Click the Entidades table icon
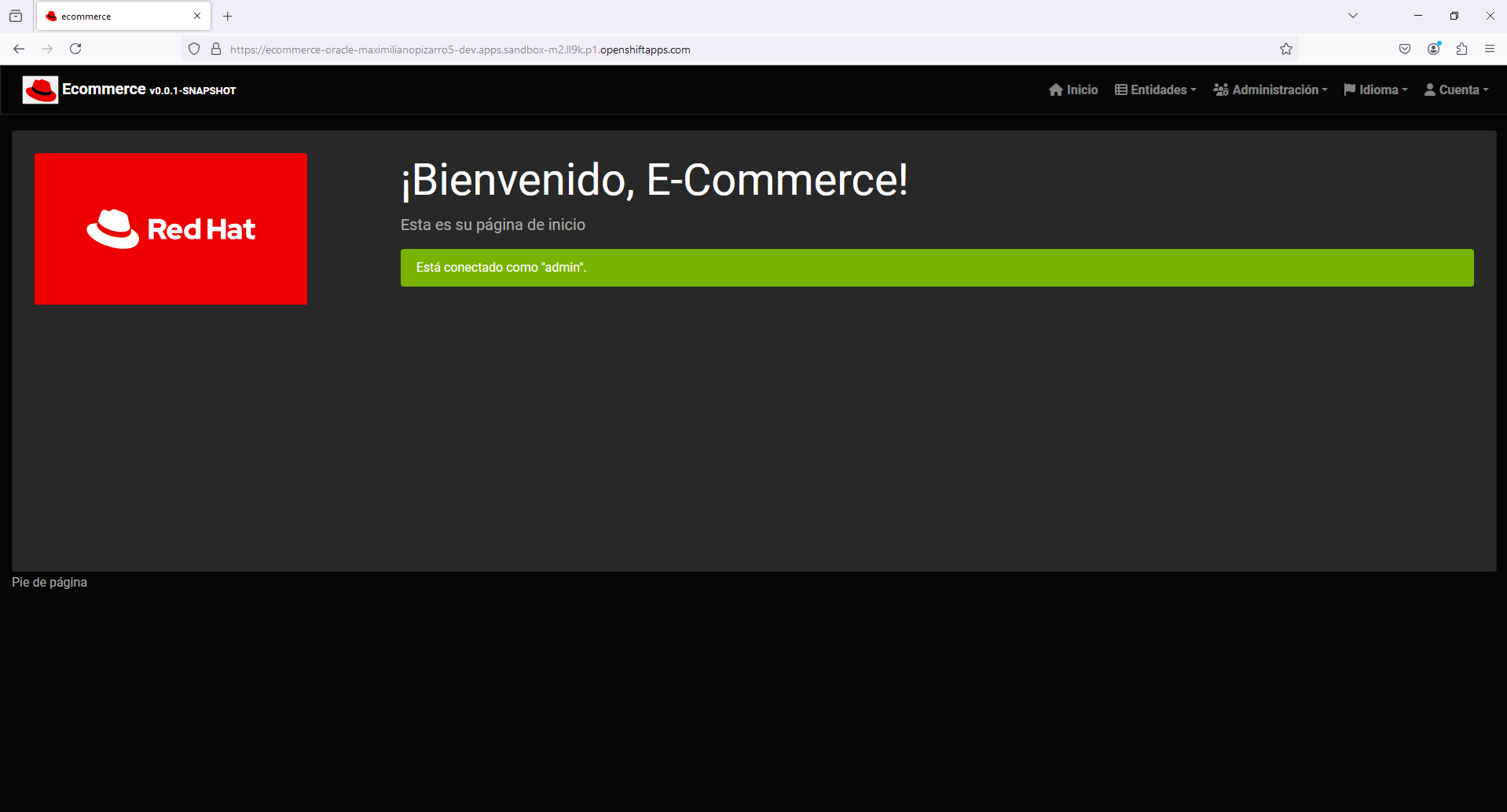 tap(1121, 90)
